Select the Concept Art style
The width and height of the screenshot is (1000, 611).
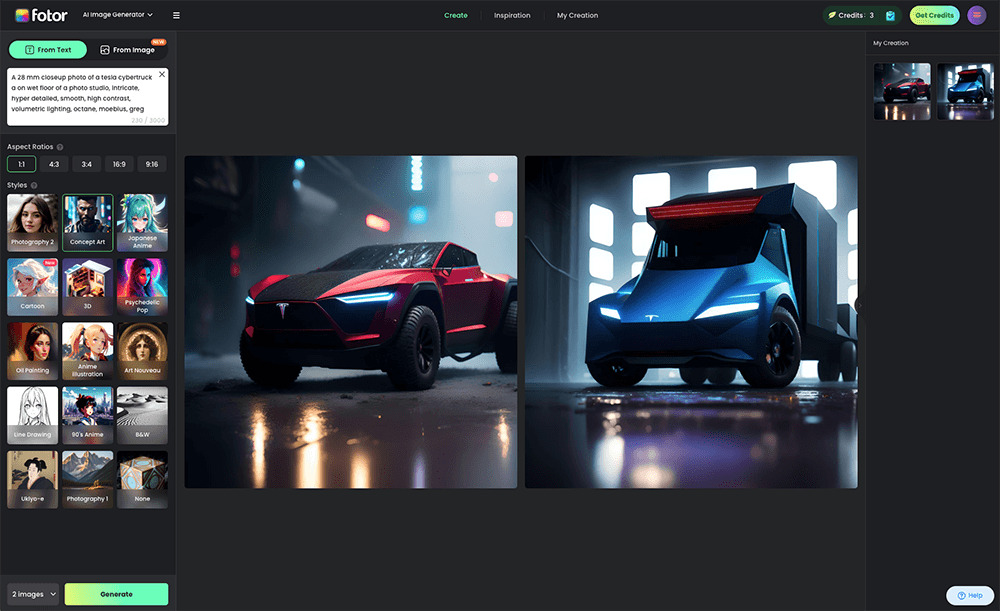87,221
